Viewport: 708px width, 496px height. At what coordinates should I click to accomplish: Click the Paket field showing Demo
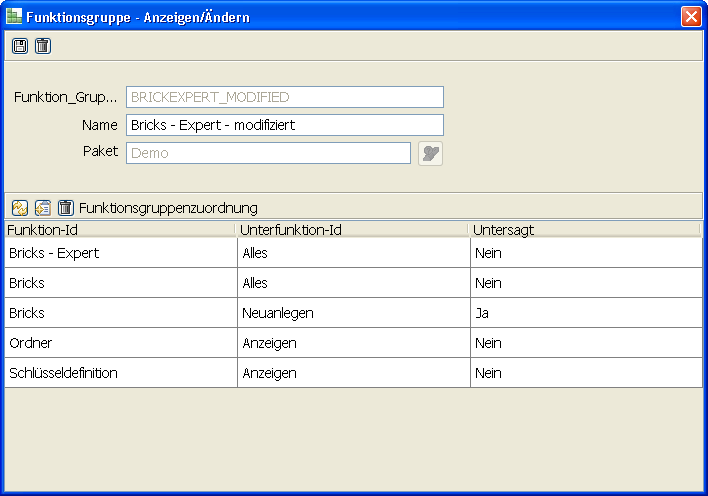268,153
